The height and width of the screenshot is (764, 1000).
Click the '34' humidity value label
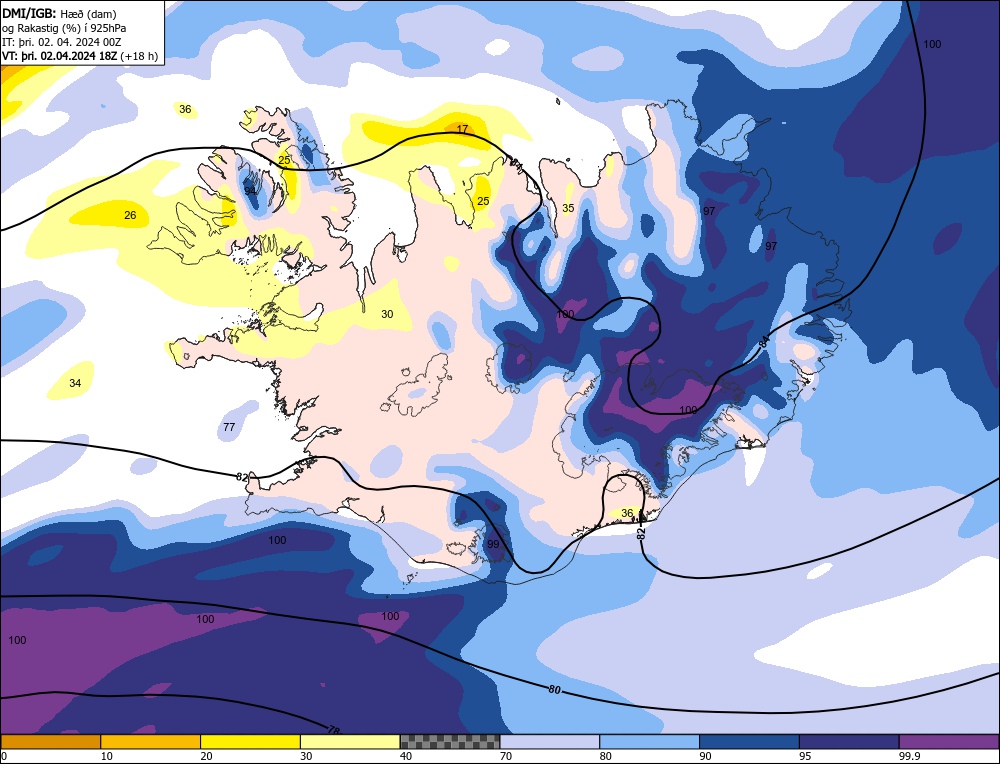[75, 383]
